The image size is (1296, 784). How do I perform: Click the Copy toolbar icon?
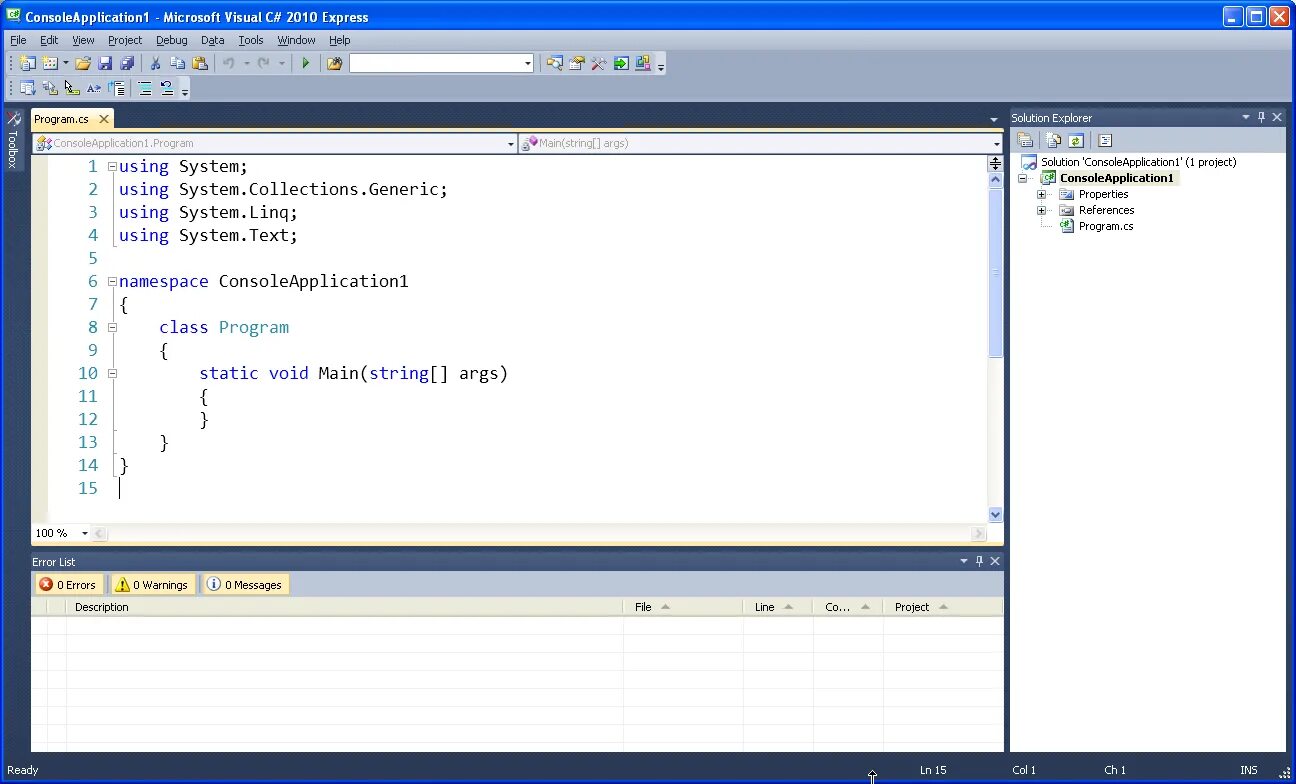pyautogui.click(x=178, y=63)
